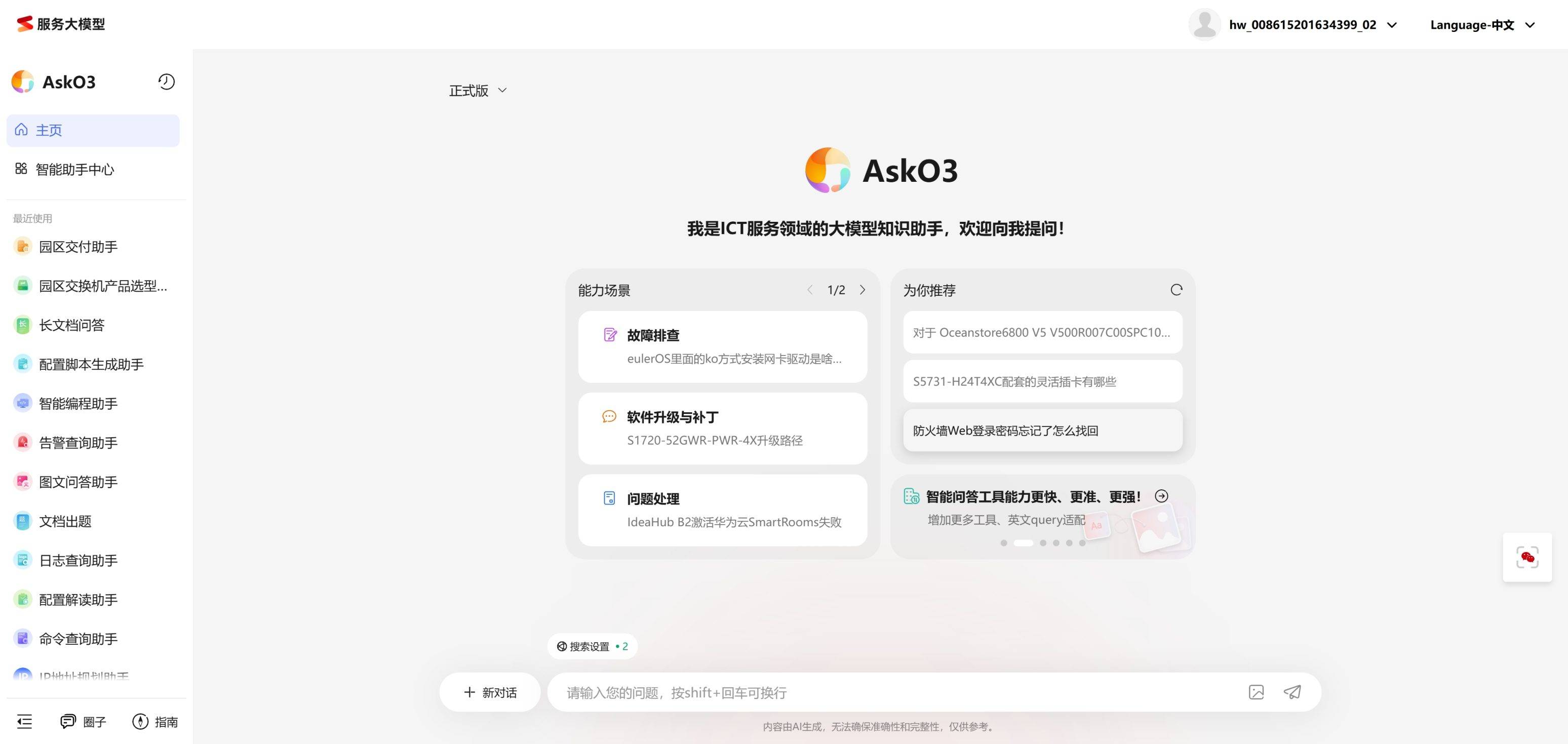Image resolution: width=1568 pixels, height=744 pixels.
Task: Open 告警查询助手 from recent list
Action: tap(78, 443)
